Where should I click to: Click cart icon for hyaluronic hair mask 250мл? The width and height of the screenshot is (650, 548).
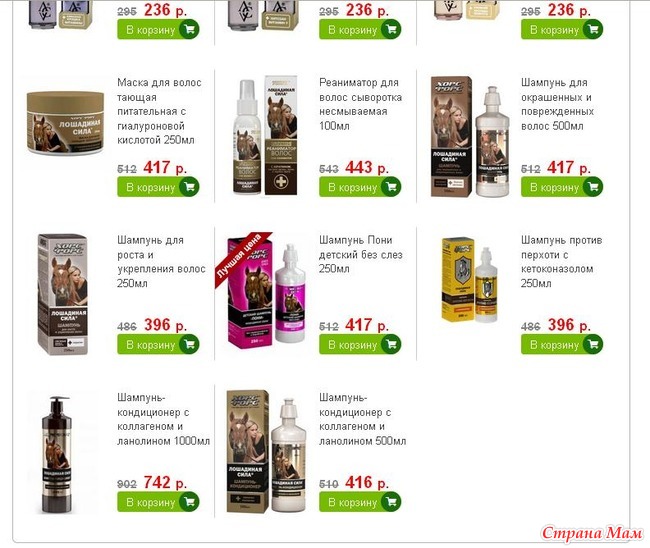(189, 187)
